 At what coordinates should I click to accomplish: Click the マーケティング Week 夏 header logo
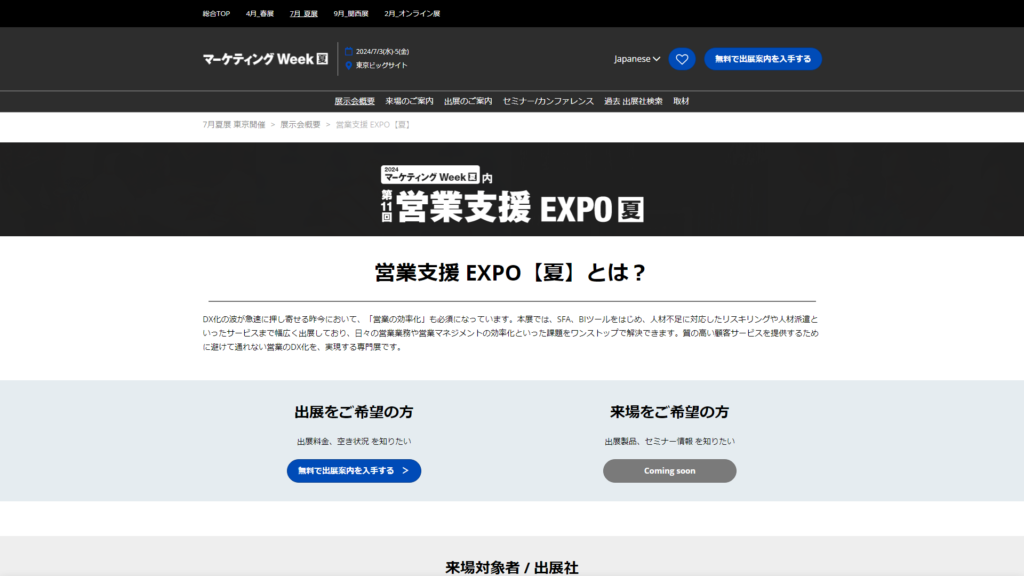(x=265, y=59)
